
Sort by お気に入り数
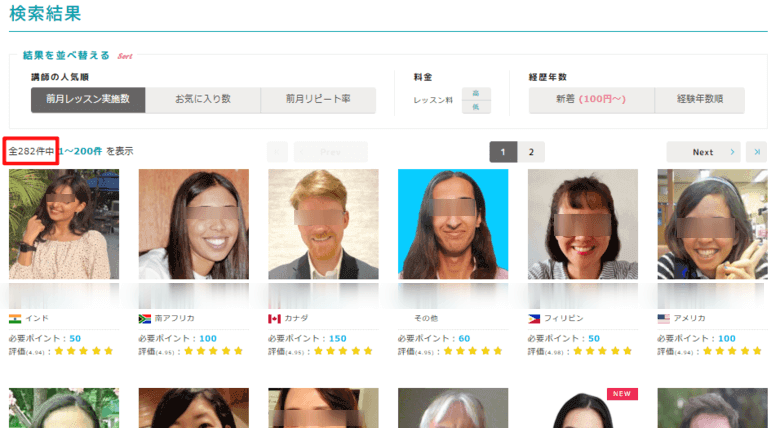tap(203, 100)
